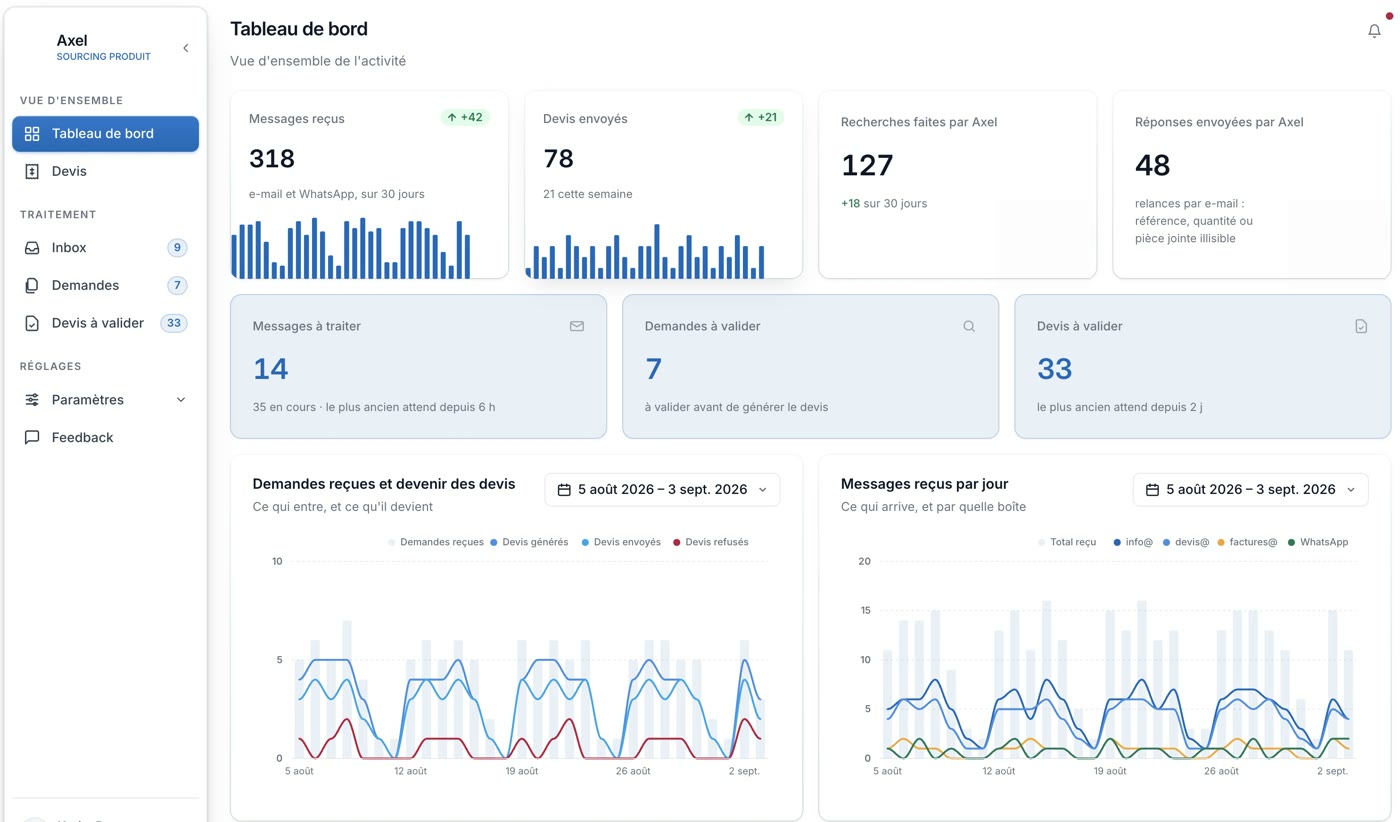The width and height of the screenshot is (1400, 822).
Task: Hide the devis@ series via its legend
Action: (x=1186, y=542)
